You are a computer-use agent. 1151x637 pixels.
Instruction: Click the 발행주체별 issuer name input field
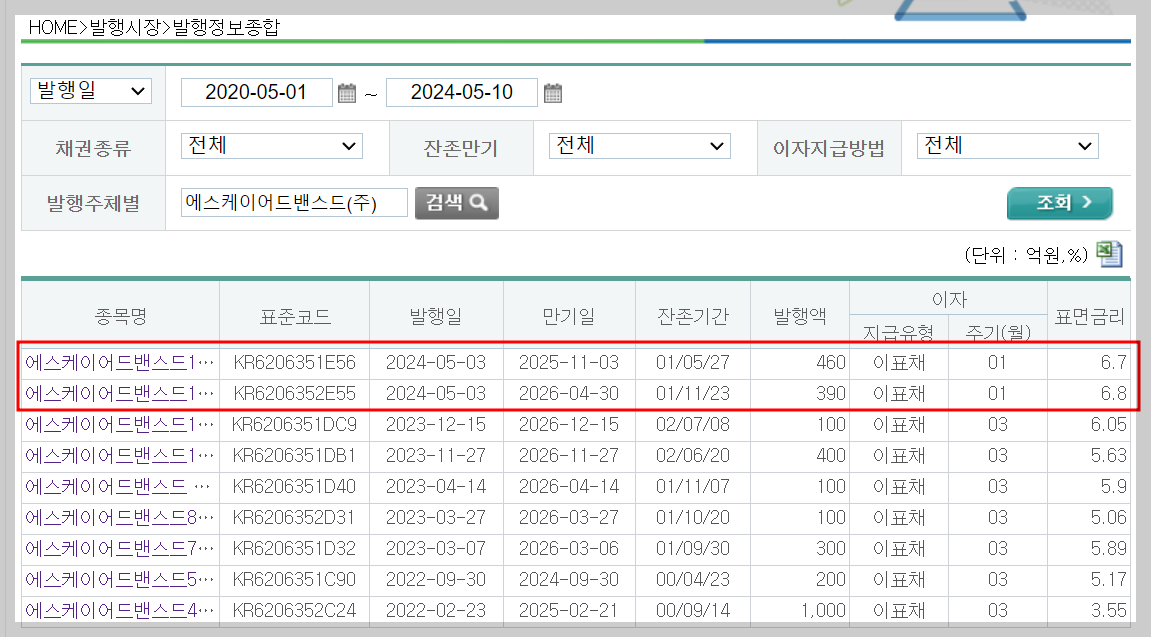(294, 203)
